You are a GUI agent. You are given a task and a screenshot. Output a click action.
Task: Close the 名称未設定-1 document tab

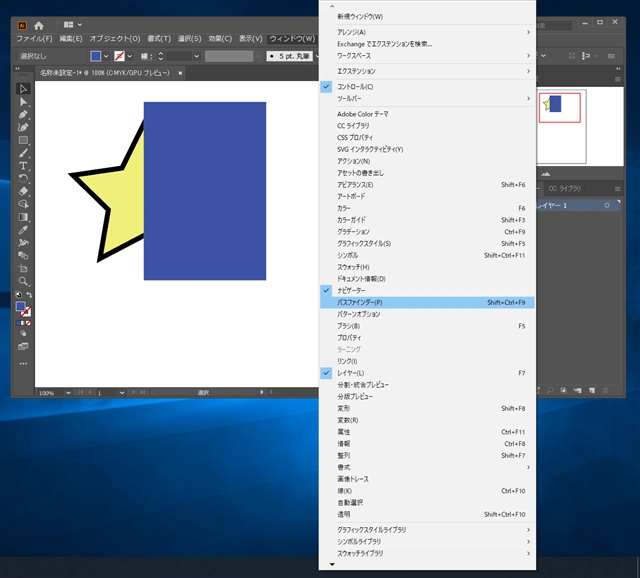click(x=180, y=73)
